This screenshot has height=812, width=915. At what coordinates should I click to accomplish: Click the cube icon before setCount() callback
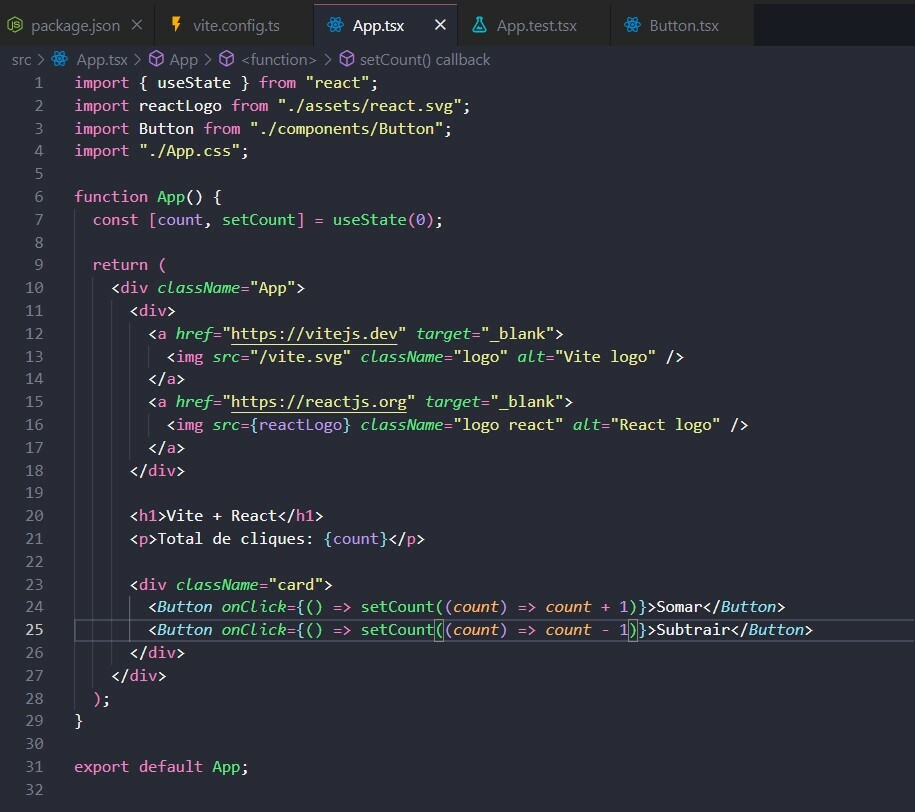347,59
